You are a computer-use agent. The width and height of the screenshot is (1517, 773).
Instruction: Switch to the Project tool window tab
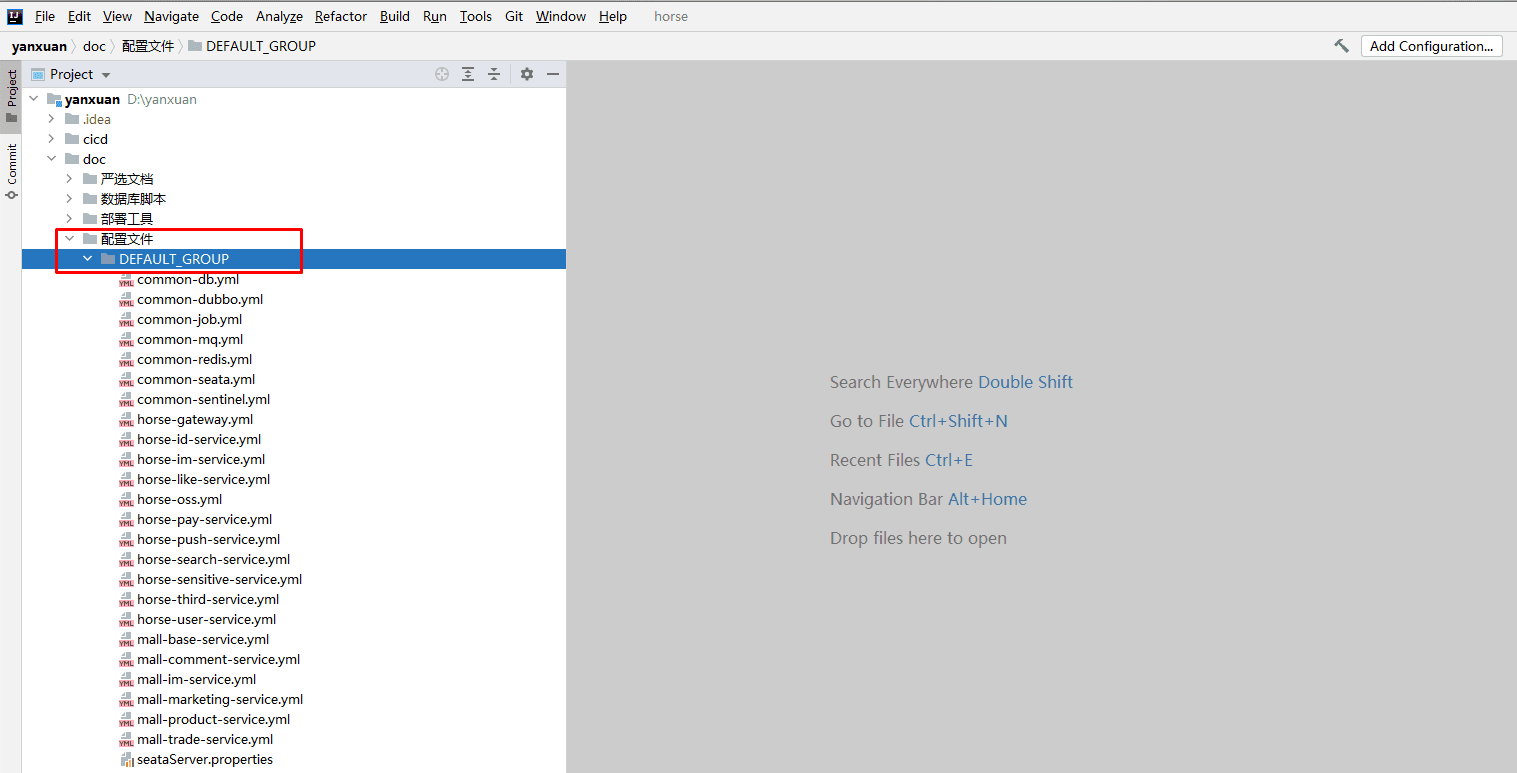point(11,96)
